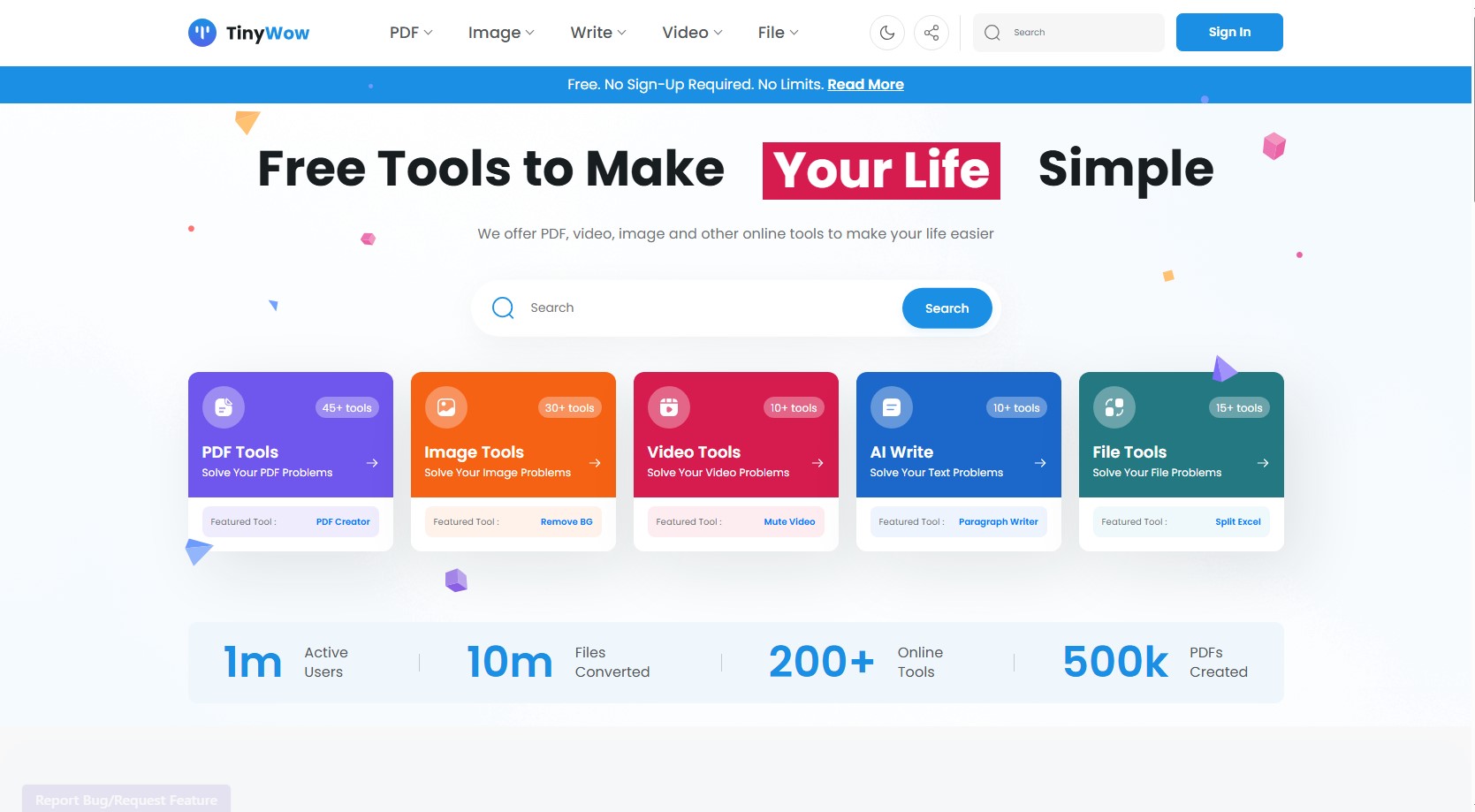Follow the Read More banner link

865,85
